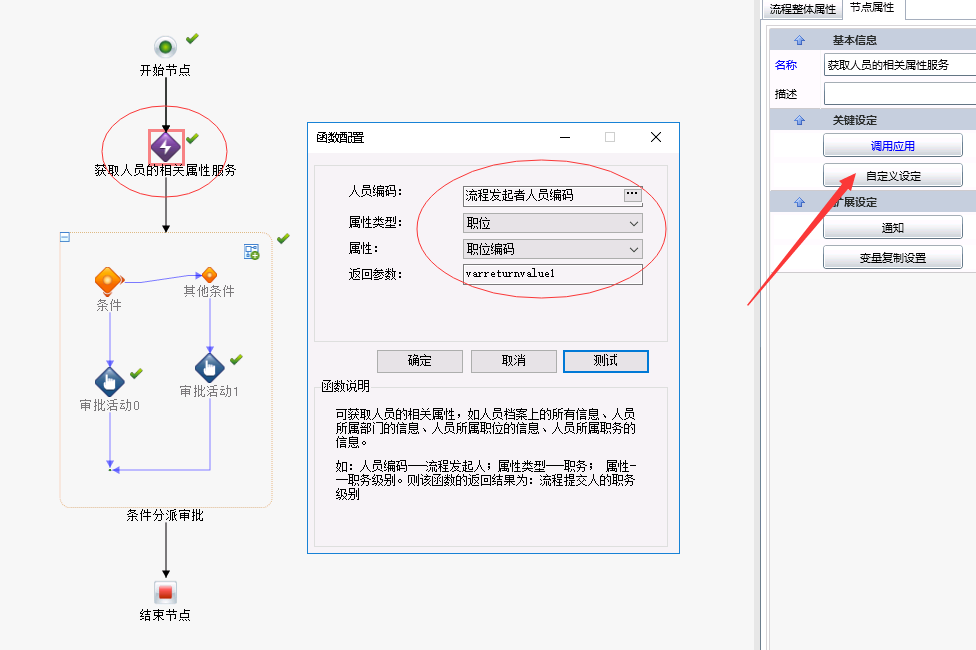This screenshot has height=650, width=976.
Task: Click the 人员编码 text field
Action: 543,195
